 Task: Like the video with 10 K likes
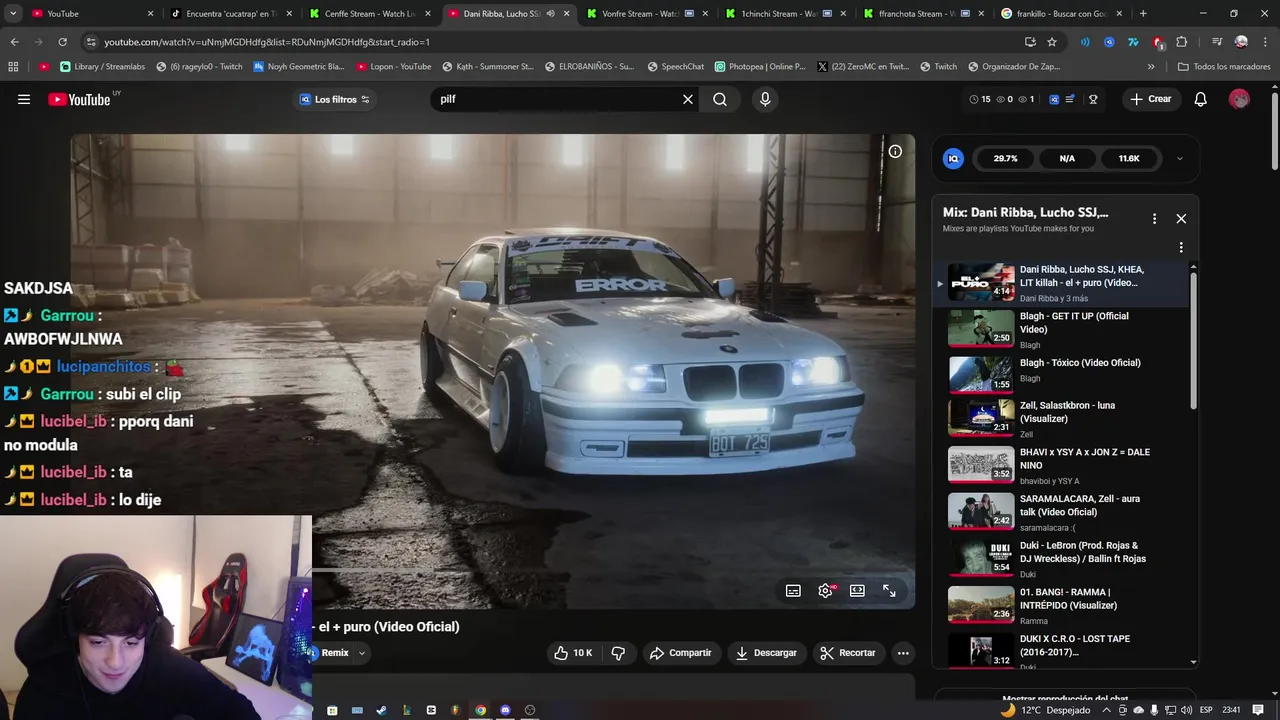(x=573, y=653)
